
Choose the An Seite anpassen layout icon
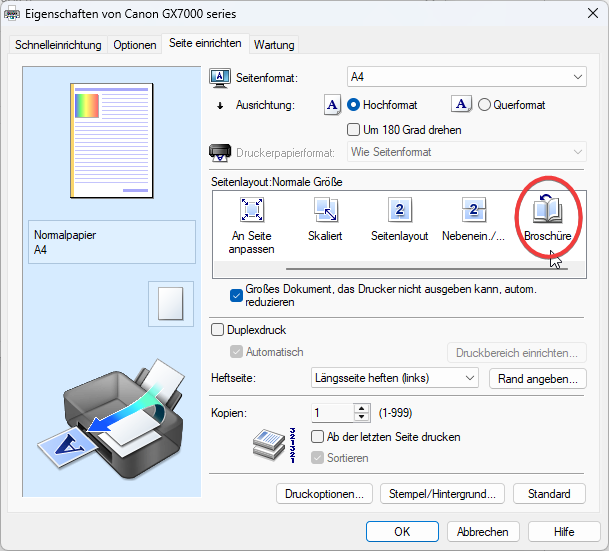tap(252, 211)
